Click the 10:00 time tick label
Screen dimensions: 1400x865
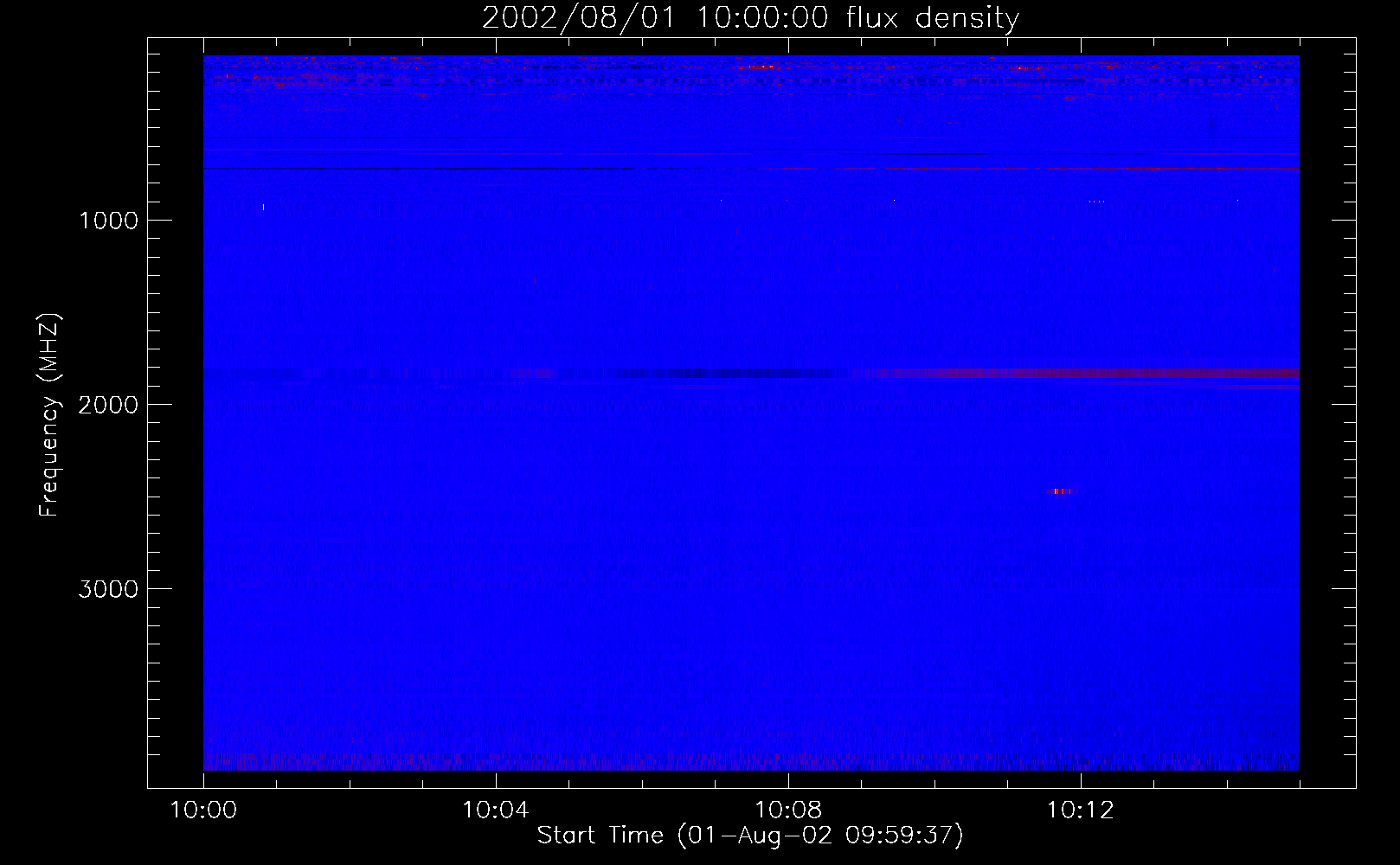point(203,810)
